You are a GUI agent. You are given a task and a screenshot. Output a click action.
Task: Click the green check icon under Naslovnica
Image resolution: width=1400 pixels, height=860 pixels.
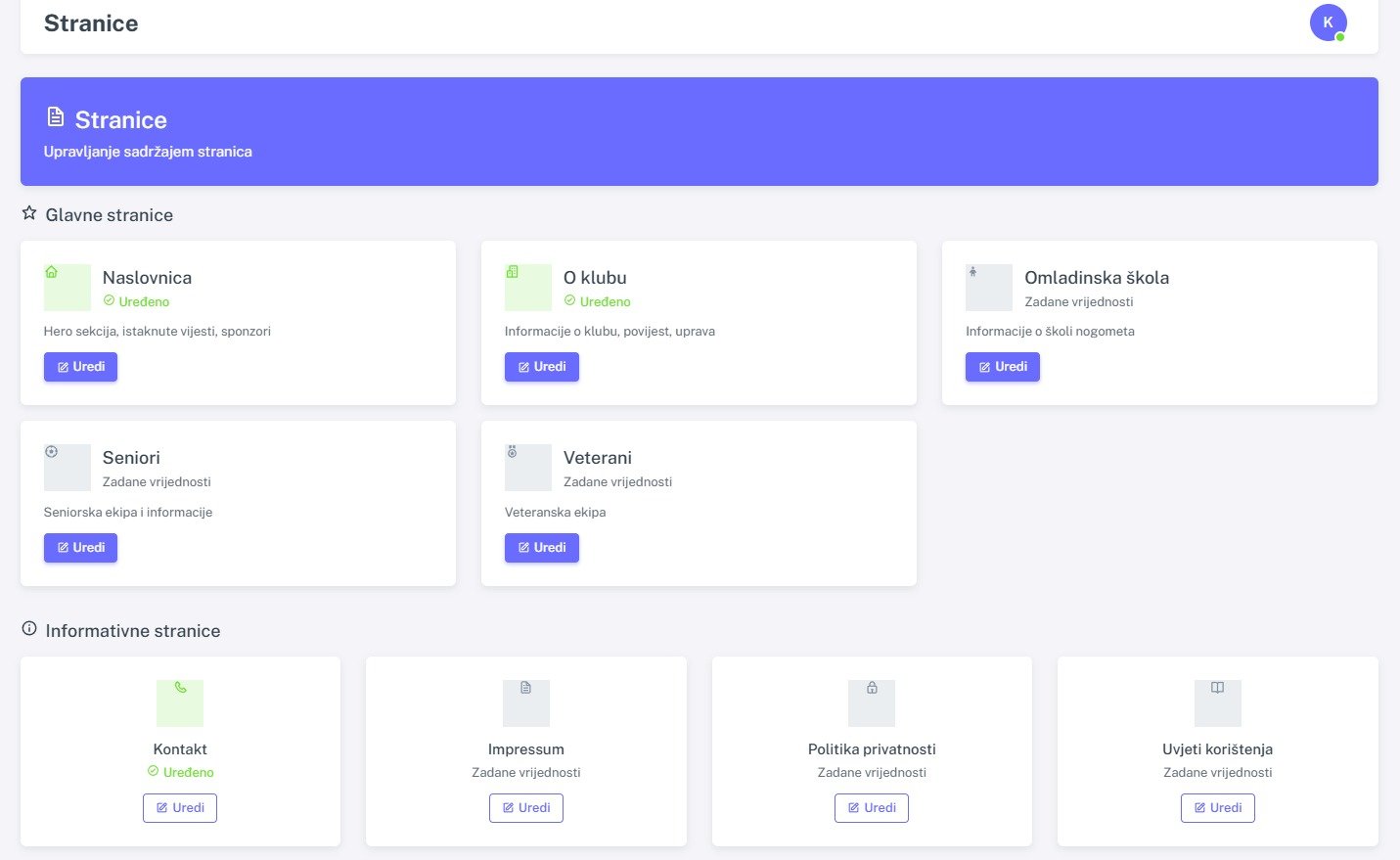109,300
